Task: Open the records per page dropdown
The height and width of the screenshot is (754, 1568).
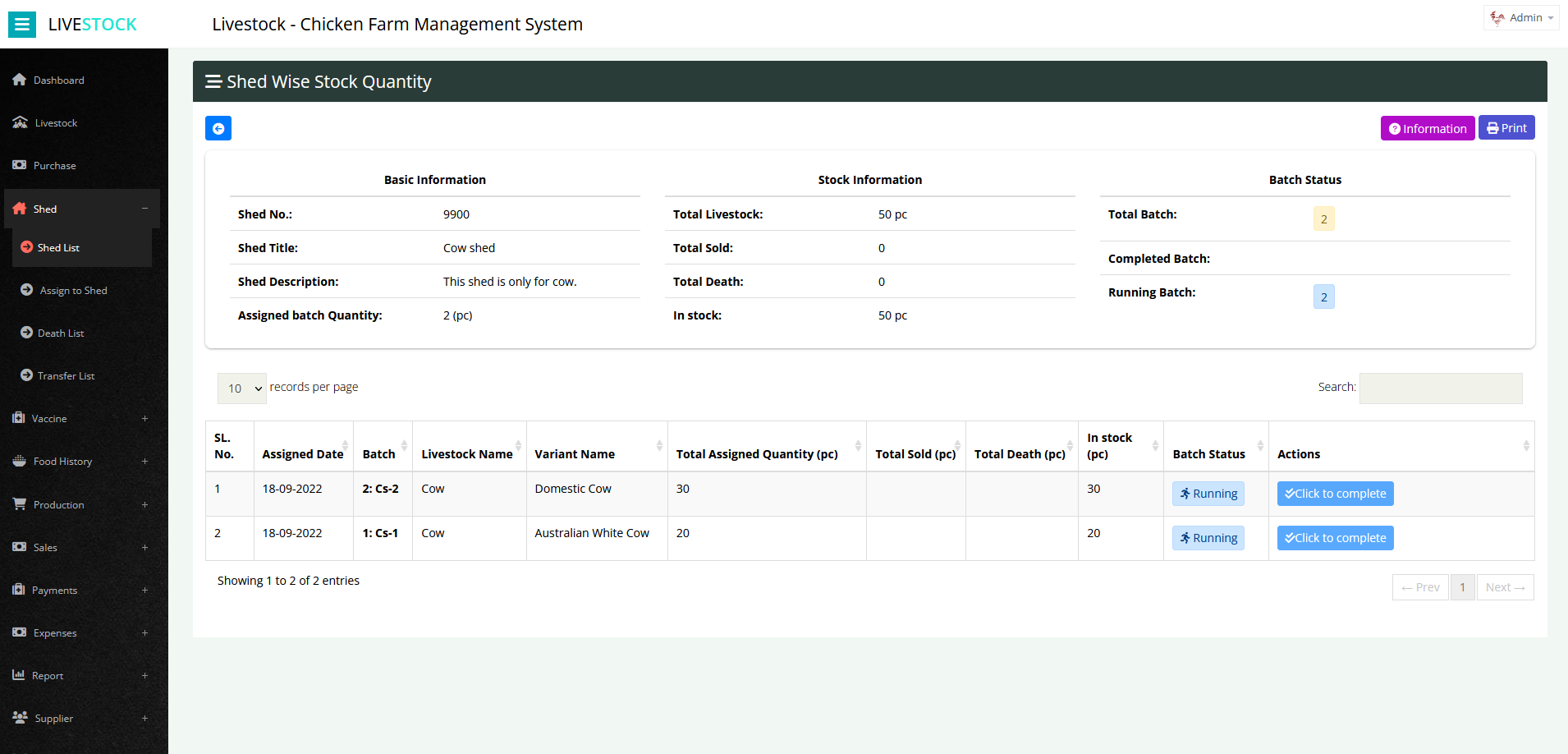Action: click(241, 388)
